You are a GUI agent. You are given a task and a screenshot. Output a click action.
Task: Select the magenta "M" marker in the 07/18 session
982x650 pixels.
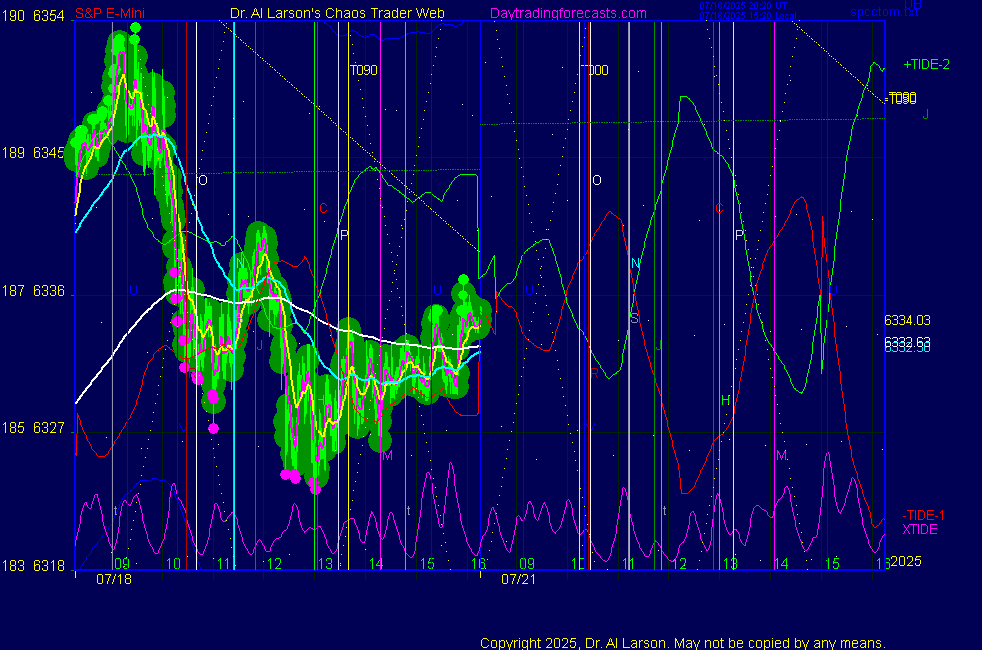[x=387, y=456]
